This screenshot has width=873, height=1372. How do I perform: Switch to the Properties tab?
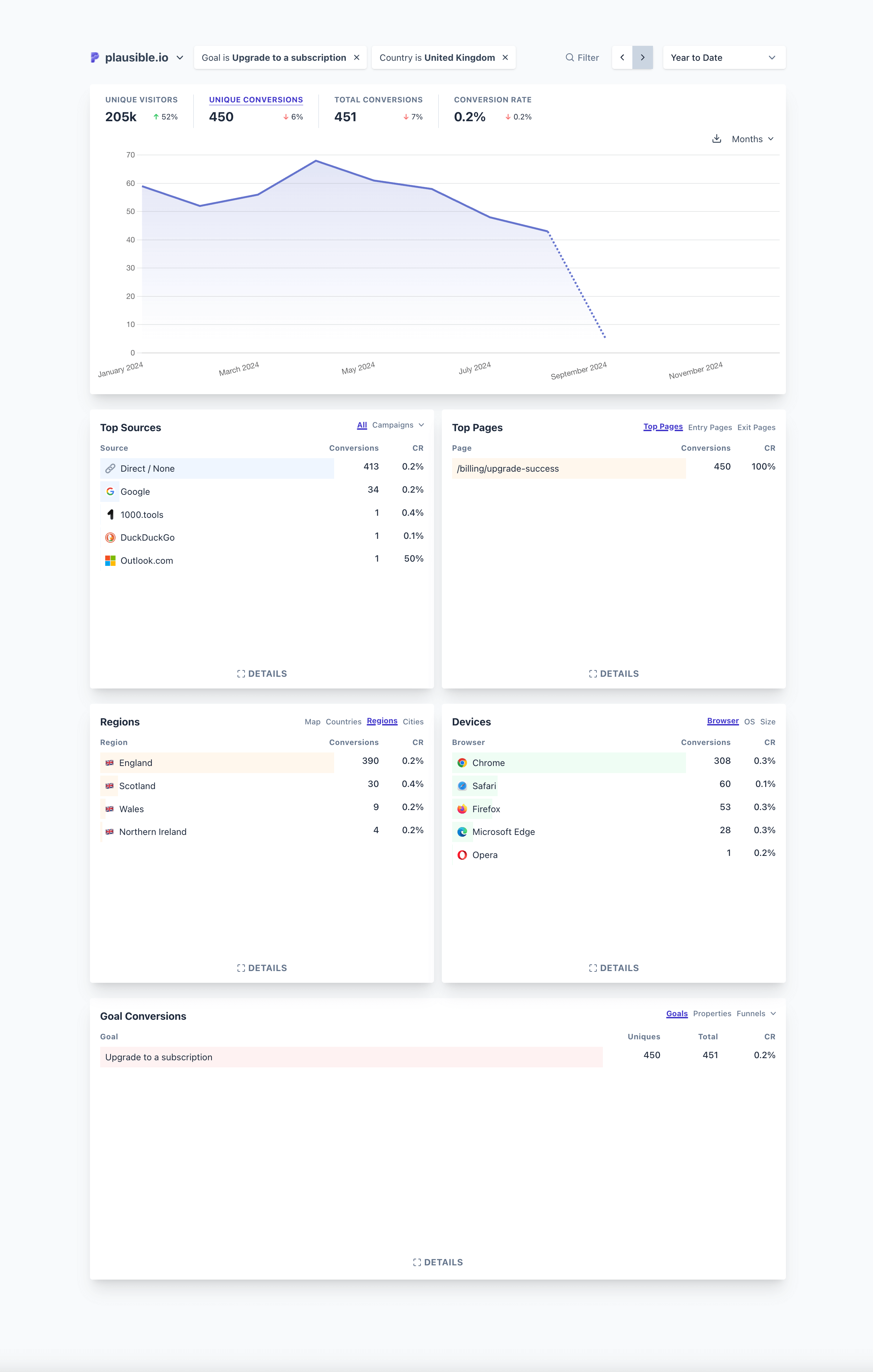pyautogui.click(x=712, y=1014)
